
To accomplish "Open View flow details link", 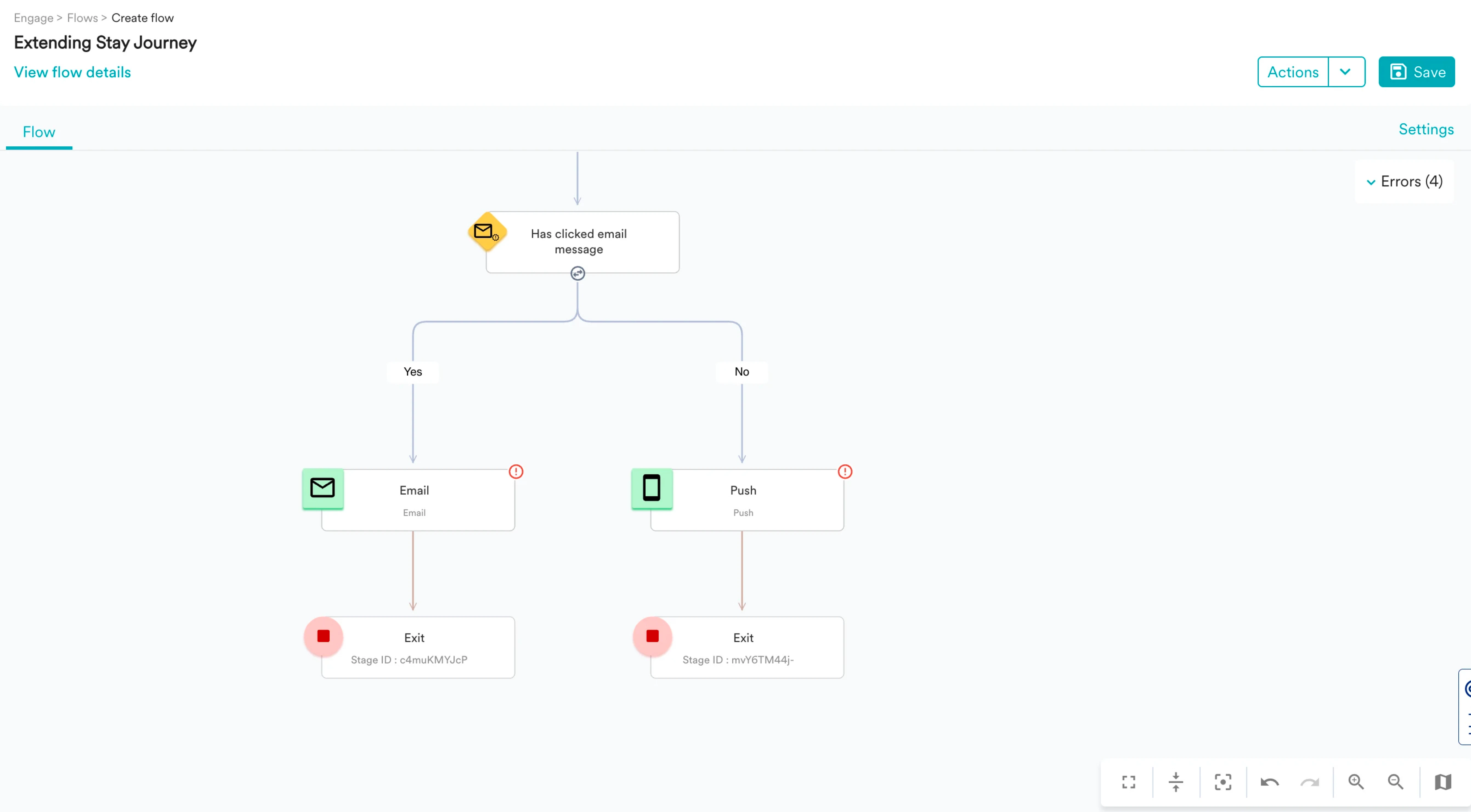I will [72, 72].
